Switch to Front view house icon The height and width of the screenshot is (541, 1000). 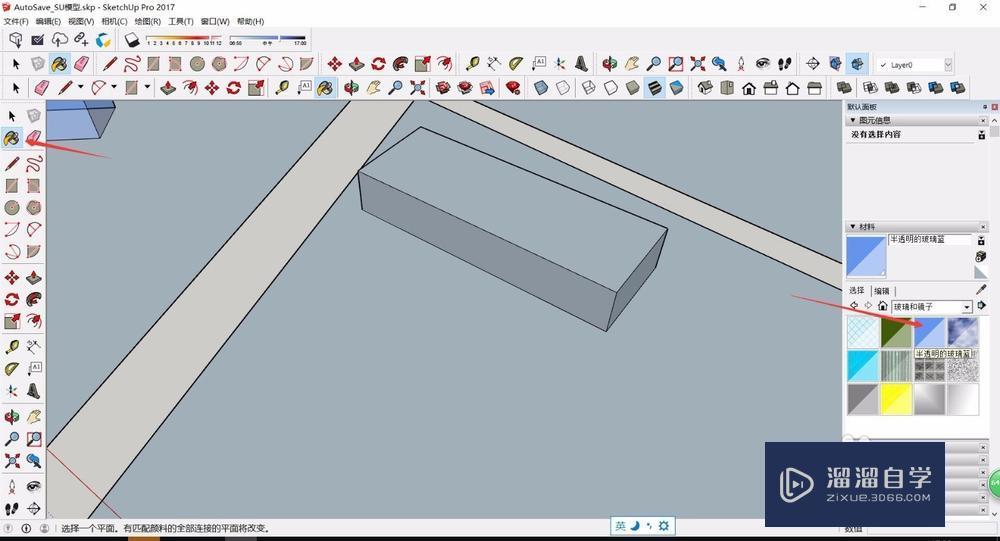tap(749, 87)
